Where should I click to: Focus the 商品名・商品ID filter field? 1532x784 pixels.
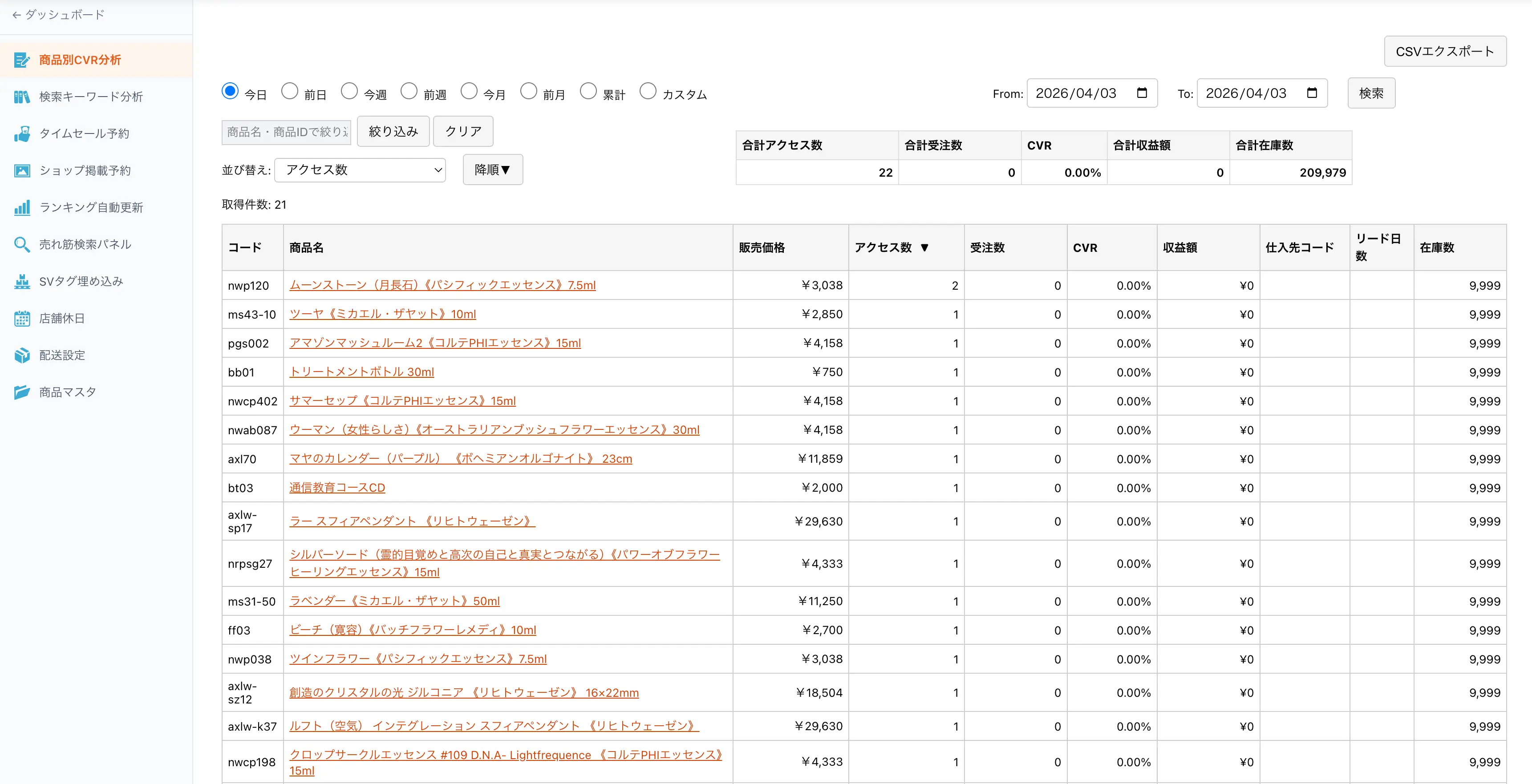(x=287, y=132)
